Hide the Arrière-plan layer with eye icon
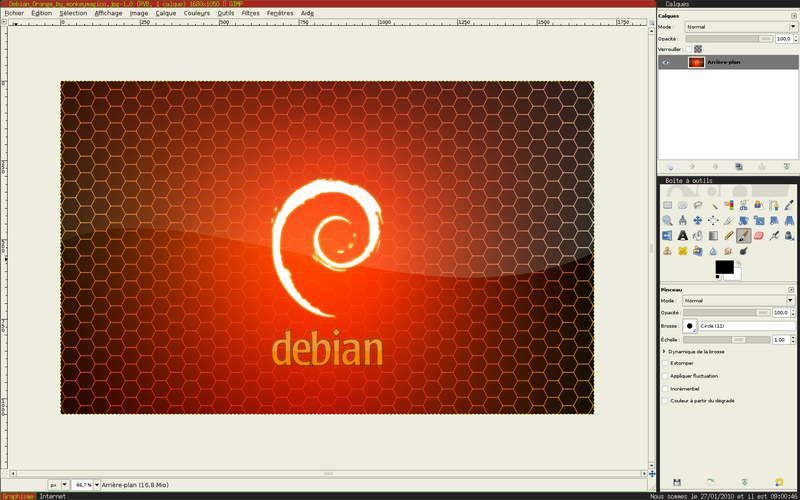Image resolution: width=800 pixels, height=500 pixels. coord(665,62)
